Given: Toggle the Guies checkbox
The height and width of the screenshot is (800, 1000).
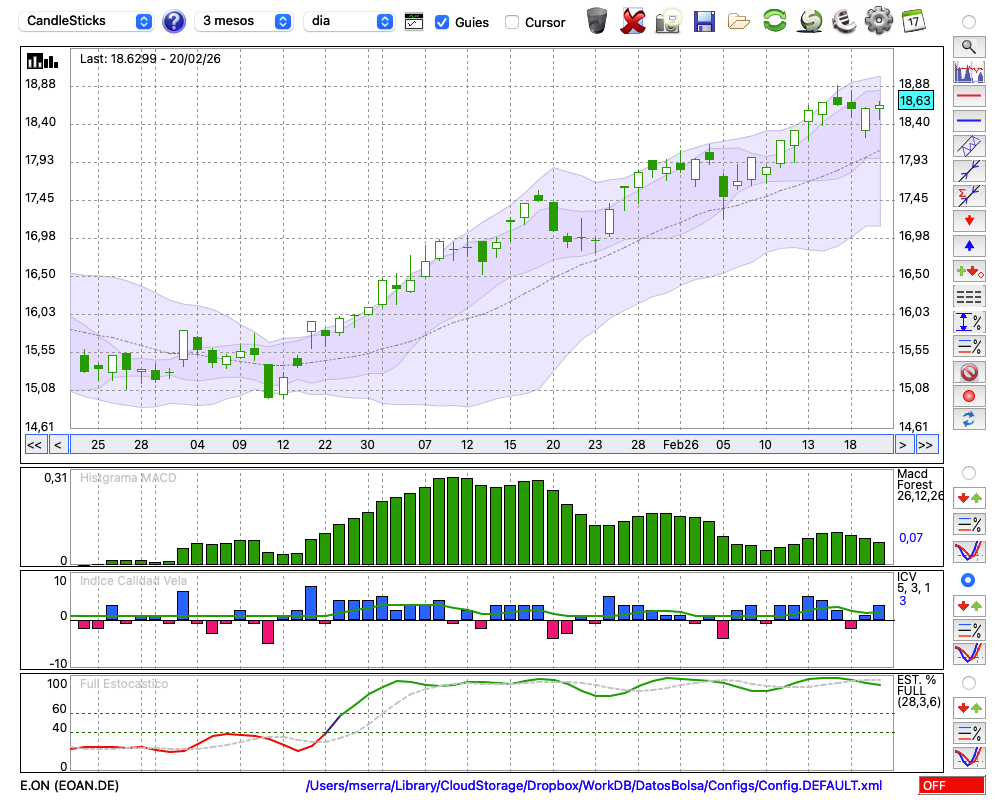Looking at the screenshot, I should pyautogui.click(x=441, y=22).
